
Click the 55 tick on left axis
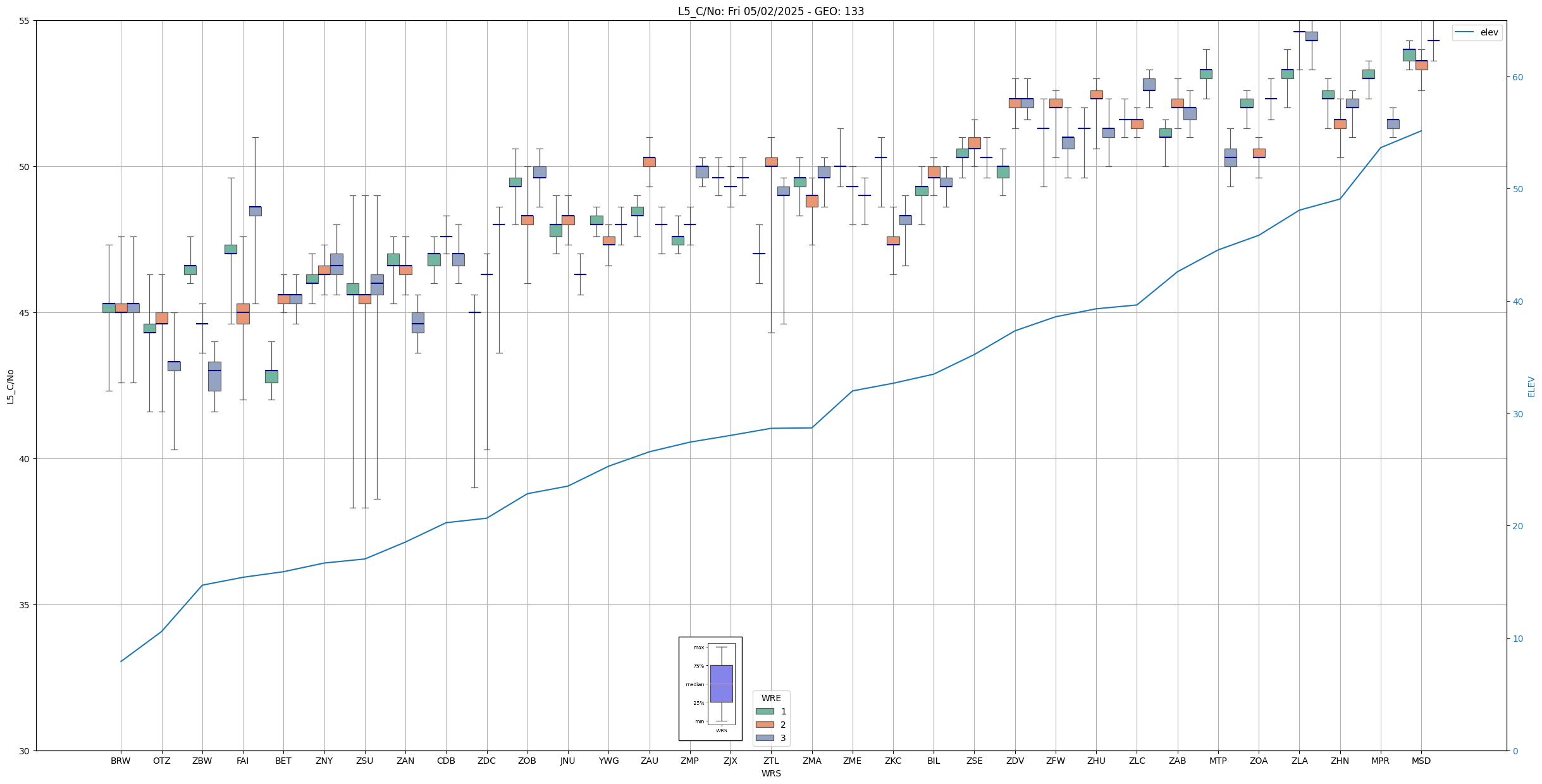coord(25,21)
